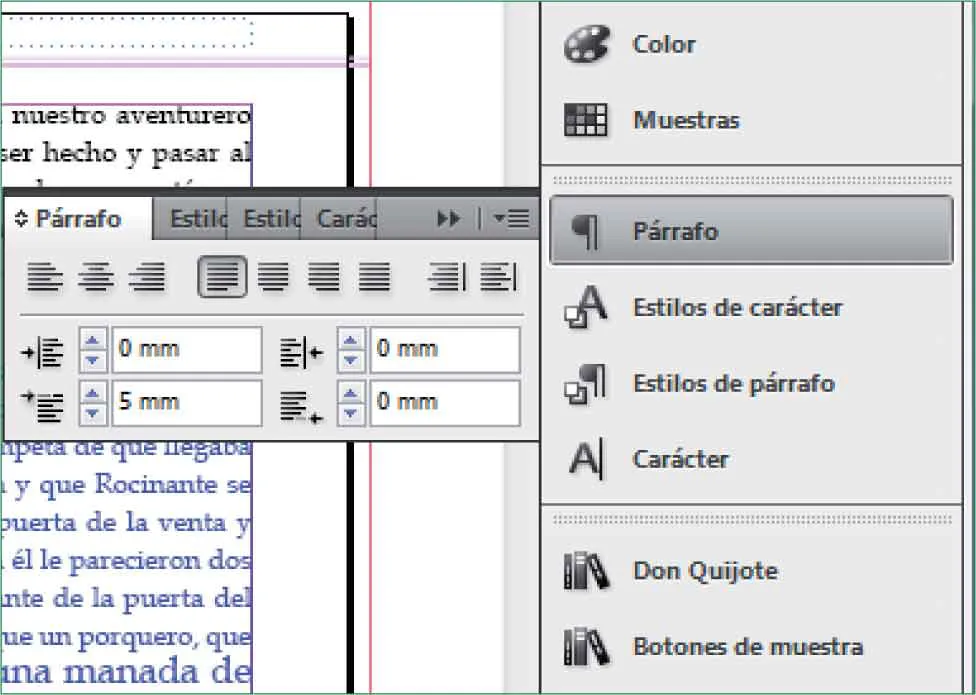Toggle justify with last line aligned left
This screenshot has width=976, height=695.
pos(222,277)
